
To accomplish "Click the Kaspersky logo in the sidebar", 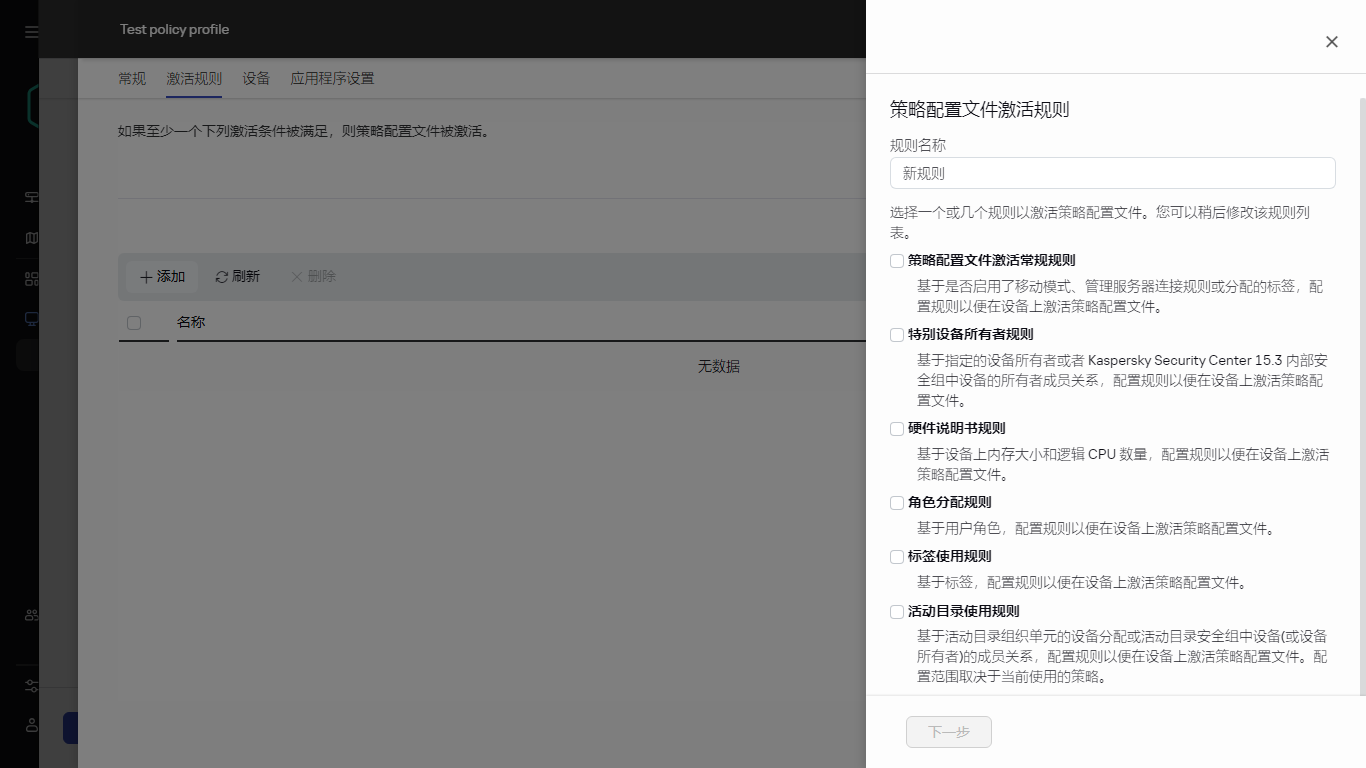I will tap(34, 105).
